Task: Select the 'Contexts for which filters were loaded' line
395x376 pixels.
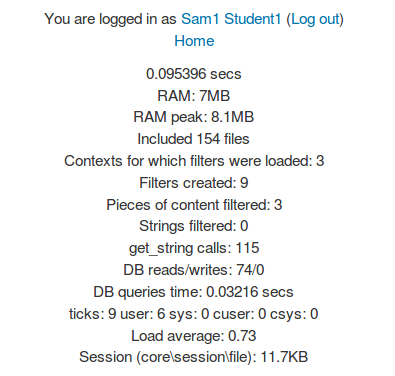Action: 194,161
